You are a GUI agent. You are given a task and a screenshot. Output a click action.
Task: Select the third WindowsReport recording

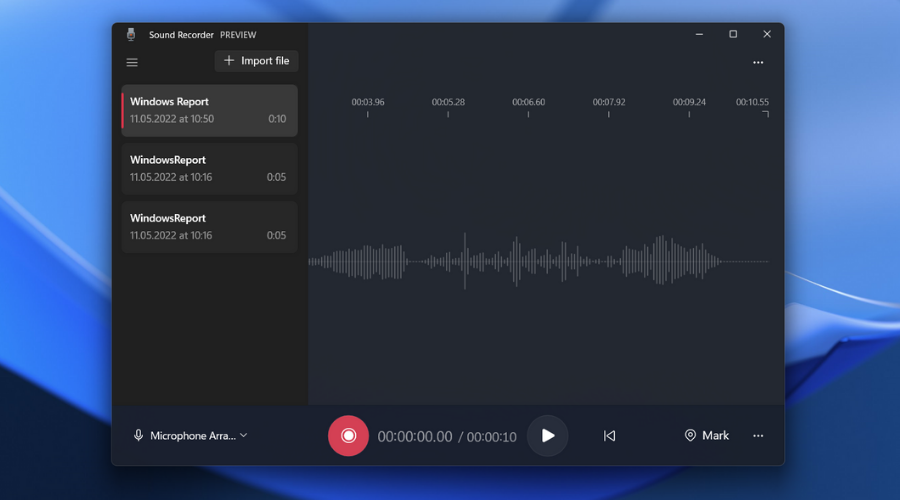tap(210, 227)
